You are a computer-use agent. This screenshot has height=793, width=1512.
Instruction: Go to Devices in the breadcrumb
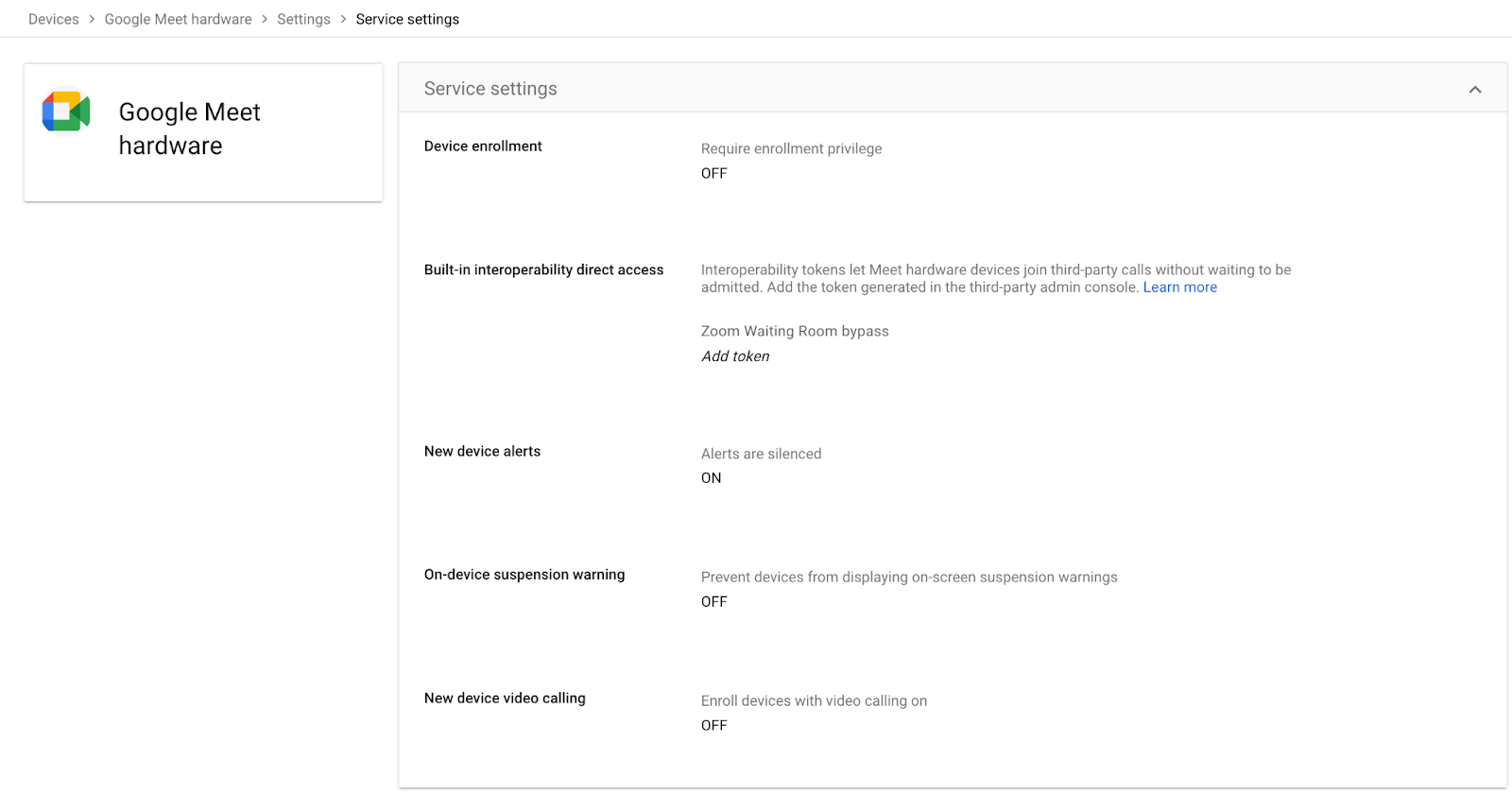pyautogui.click(x=54, y=19)
